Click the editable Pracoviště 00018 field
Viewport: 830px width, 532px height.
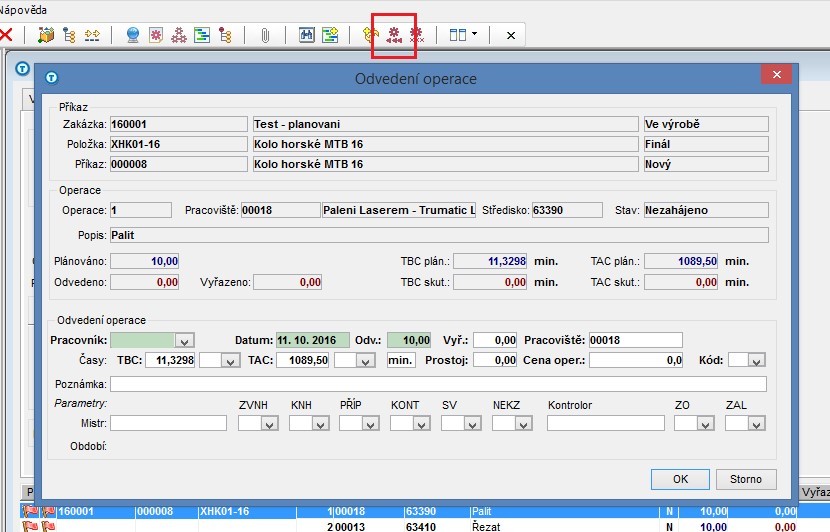[635, 340]
